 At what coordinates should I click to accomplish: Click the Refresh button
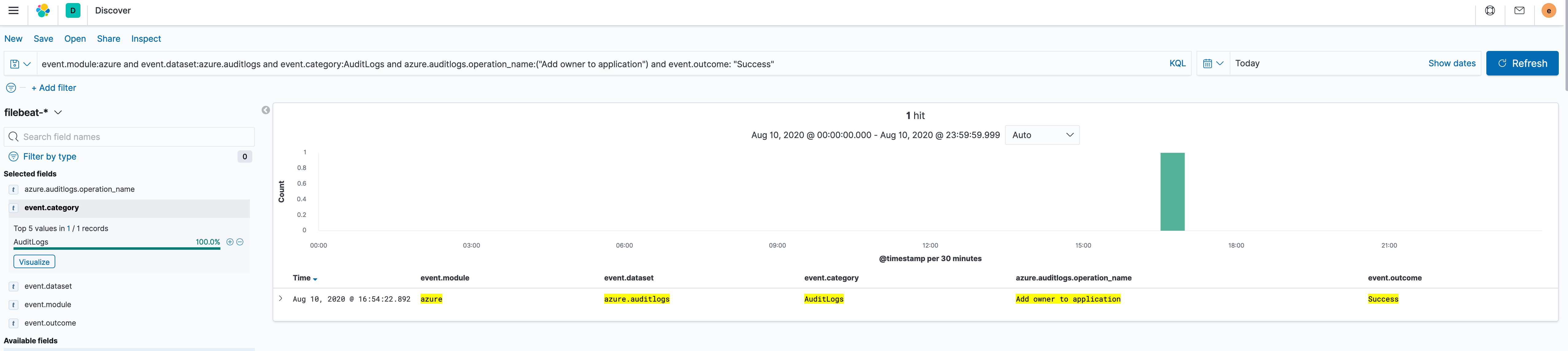point(1522,63)
